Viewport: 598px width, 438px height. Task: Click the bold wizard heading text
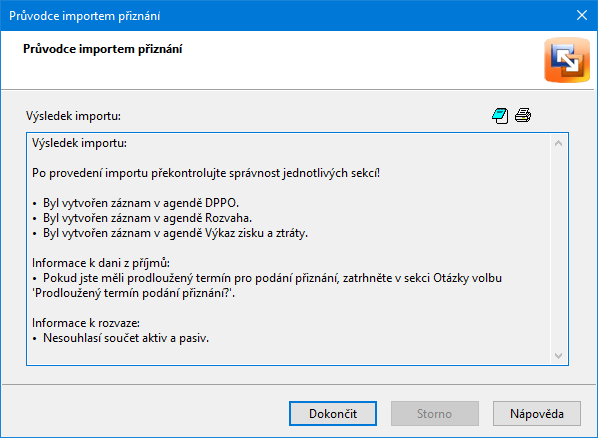coord(103,49)
